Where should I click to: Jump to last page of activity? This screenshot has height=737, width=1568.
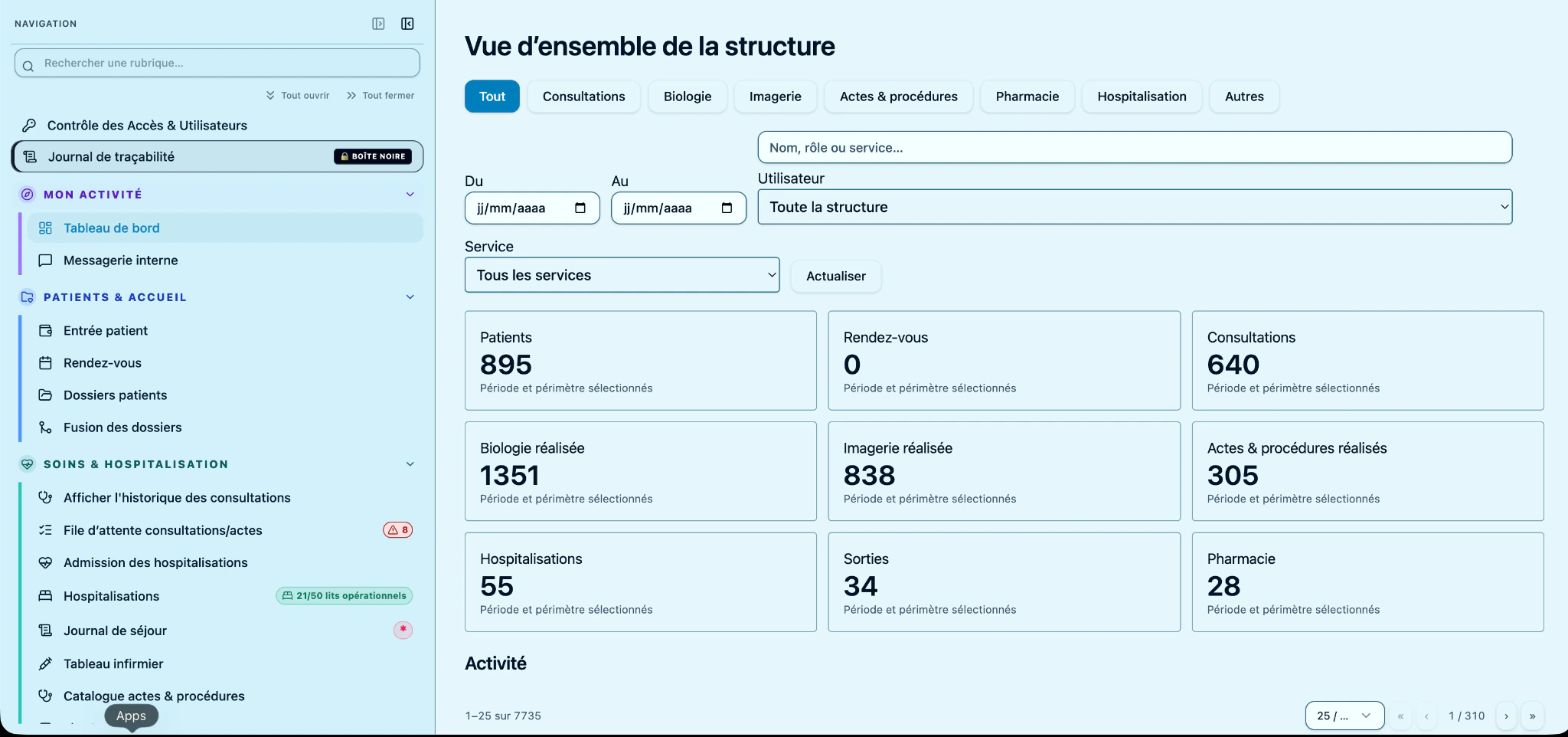(x=1532, y=716)
